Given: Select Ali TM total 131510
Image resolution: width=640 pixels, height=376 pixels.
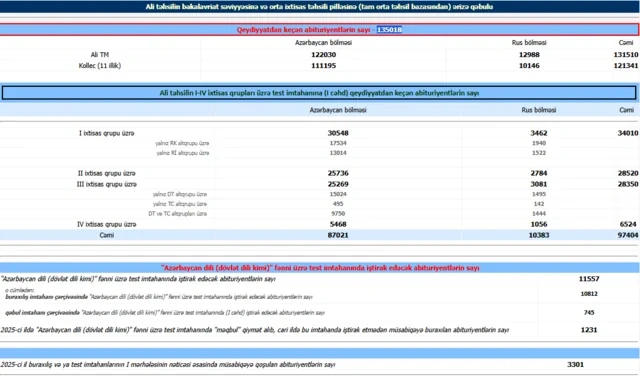Looking at the screenshot, I should 626,54.
